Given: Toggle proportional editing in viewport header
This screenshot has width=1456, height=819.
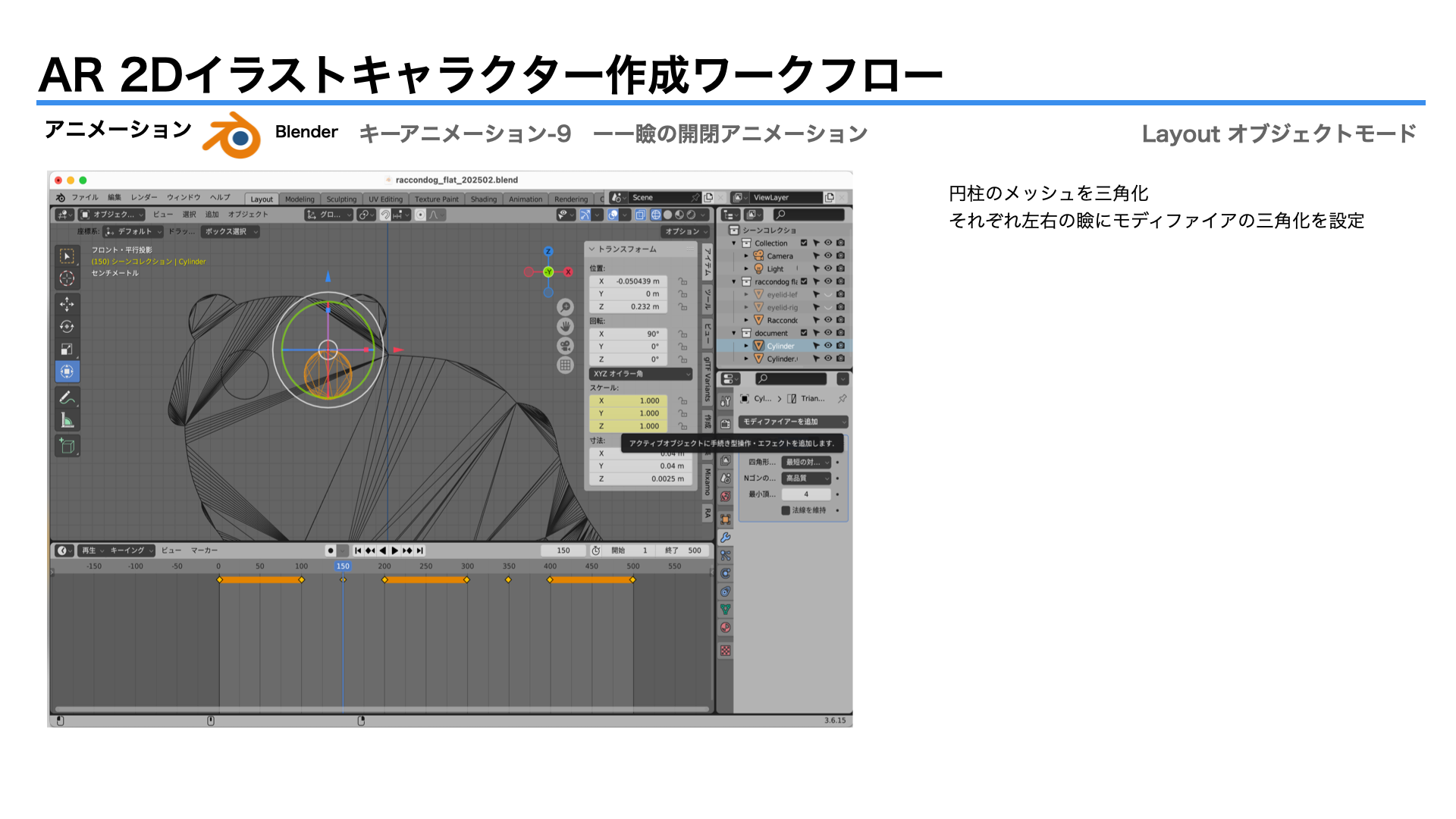Looking at the screenshot, I should coord(420,215).
